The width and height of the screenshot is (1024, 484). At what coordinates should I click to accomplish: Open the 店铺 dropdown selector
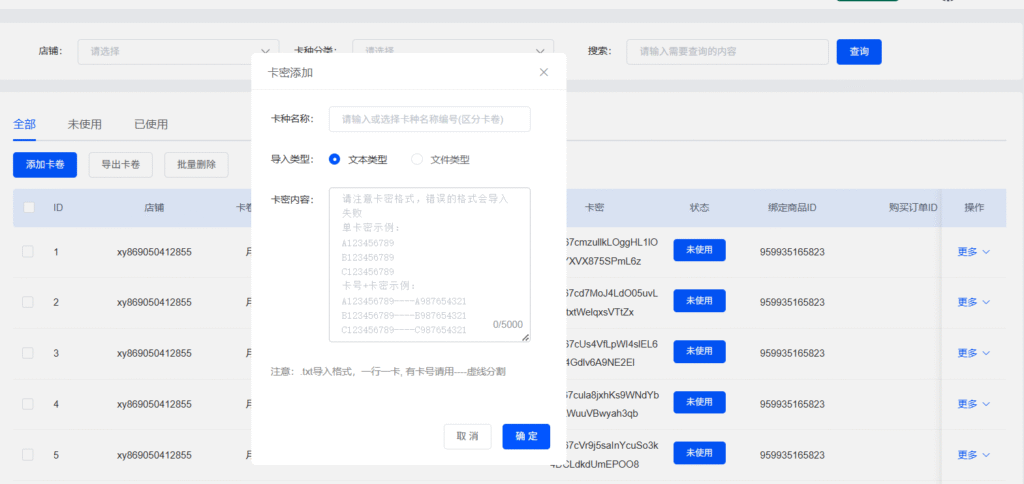[178, 52]
